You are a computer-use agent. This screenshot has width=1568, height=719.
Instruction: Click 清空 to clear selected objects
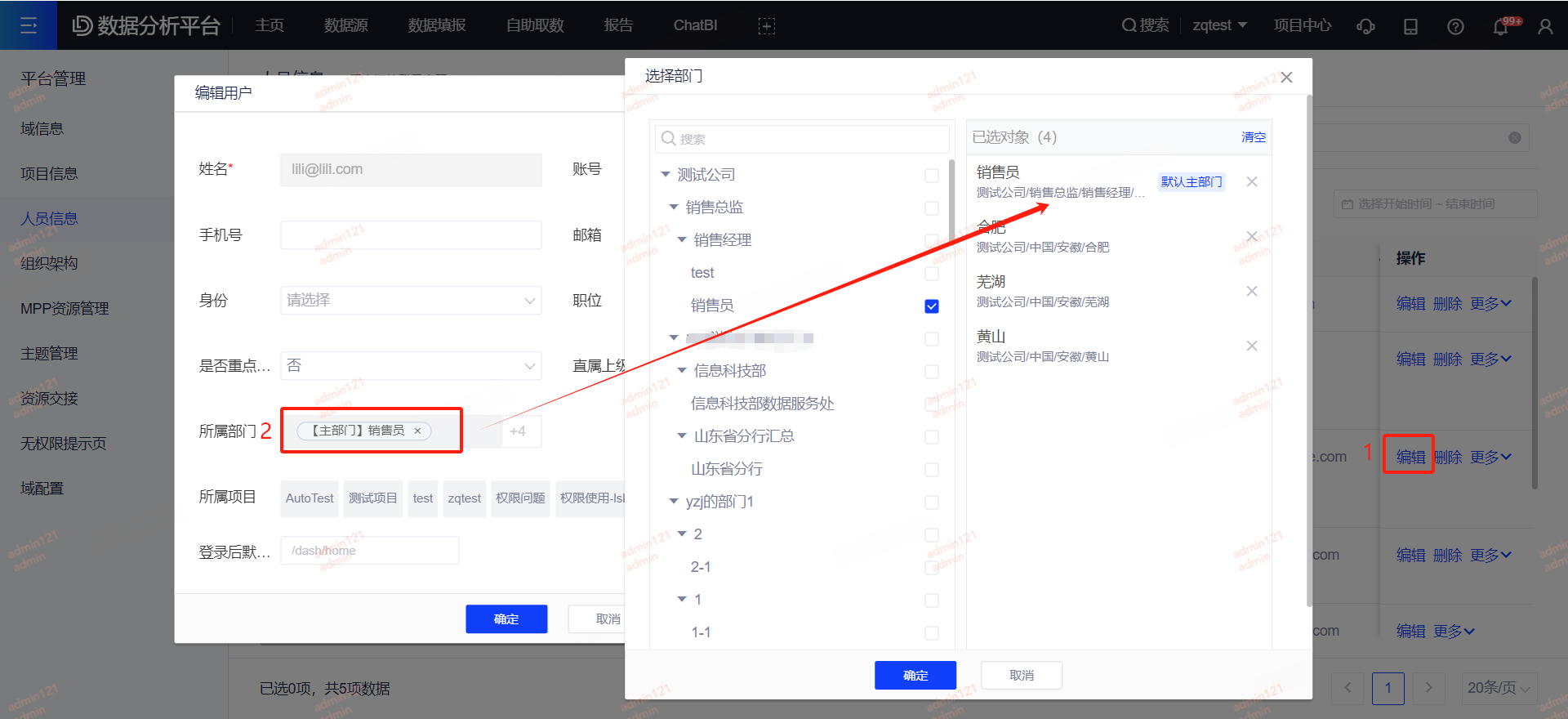(1253, 137)
